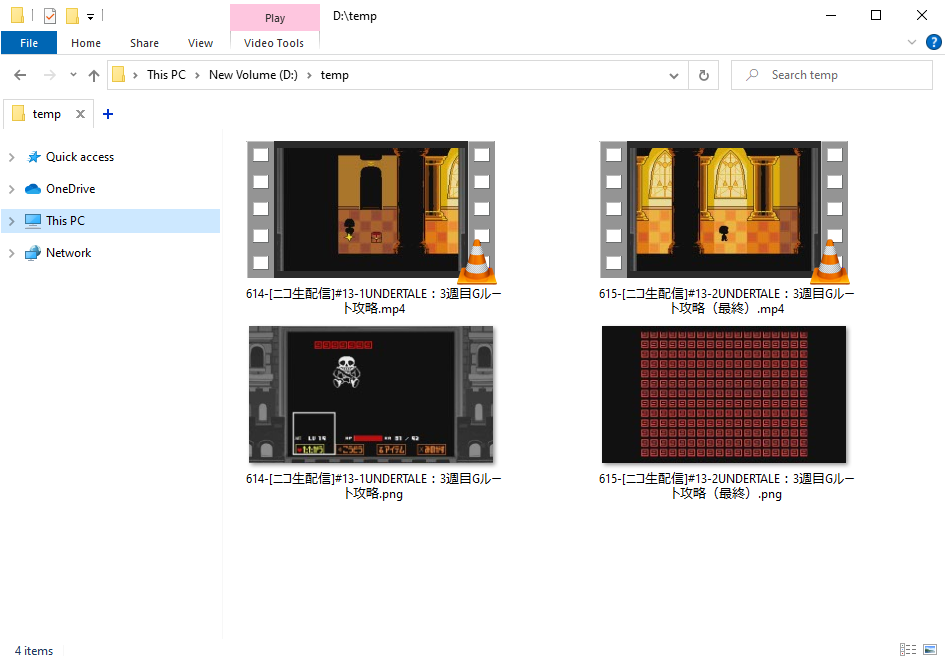Refresh the temp folder view
The width and height of the screenshot is (946, 663).
point(703,74)
